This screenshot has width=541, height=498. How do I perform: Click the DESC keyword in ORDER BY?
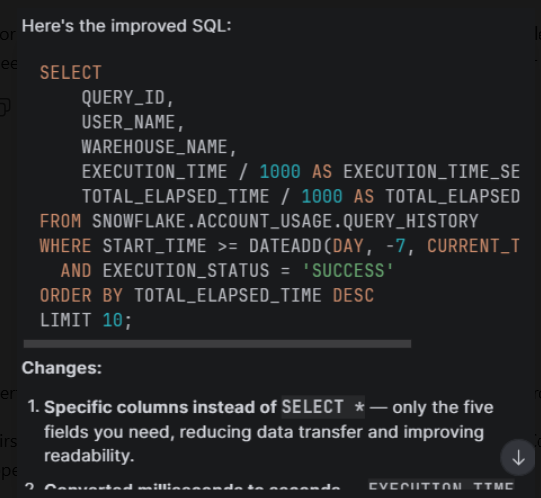pos(353,295)
